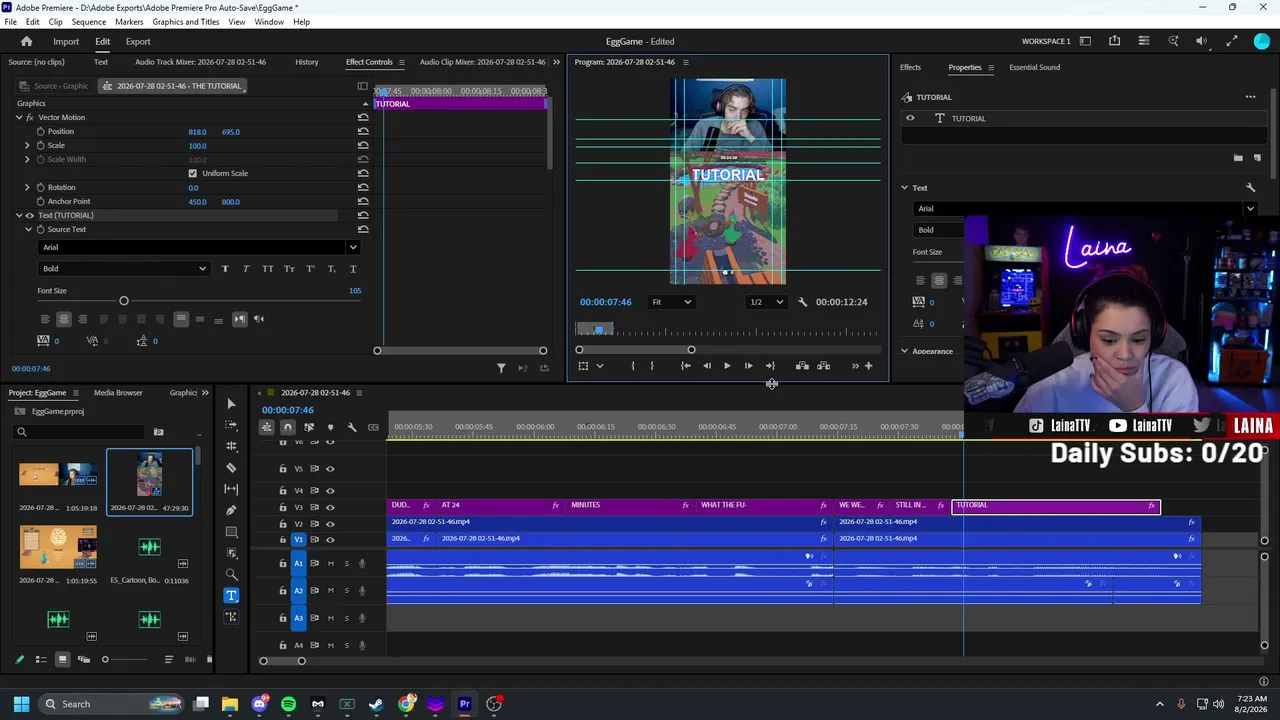
Task: Toggle the Uniform Scale checkbox
Action: (193, 173)
